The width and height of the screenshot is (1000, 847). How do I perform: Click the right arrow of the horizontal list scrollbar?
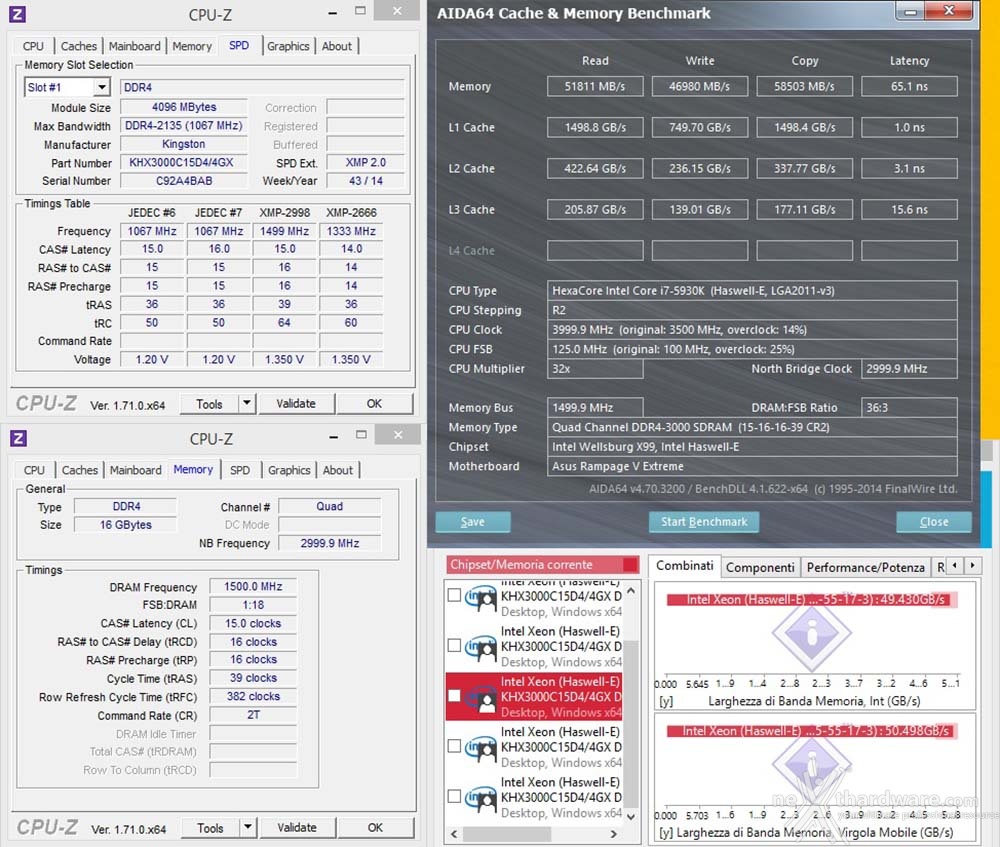(614, 834)
